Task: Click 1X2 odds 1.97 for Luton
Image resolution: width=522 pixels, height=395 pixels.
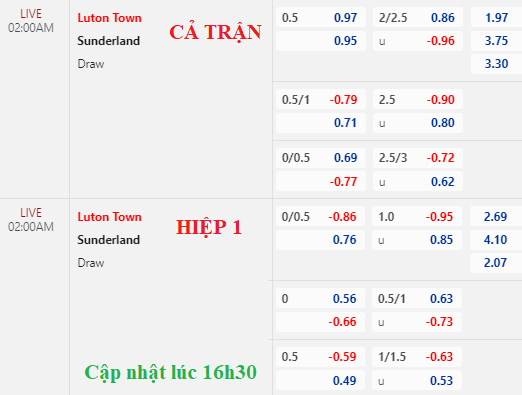Action: [496, 17]
